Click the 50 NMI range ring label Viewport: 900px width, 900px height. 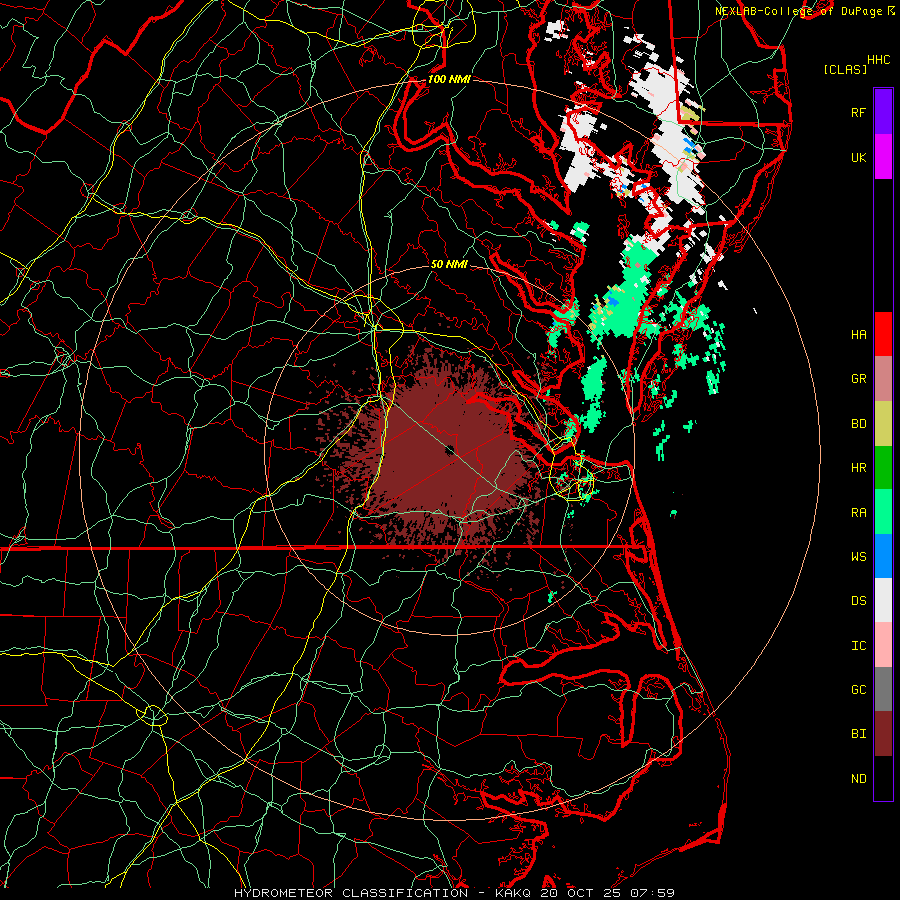(x=449, y=264)
